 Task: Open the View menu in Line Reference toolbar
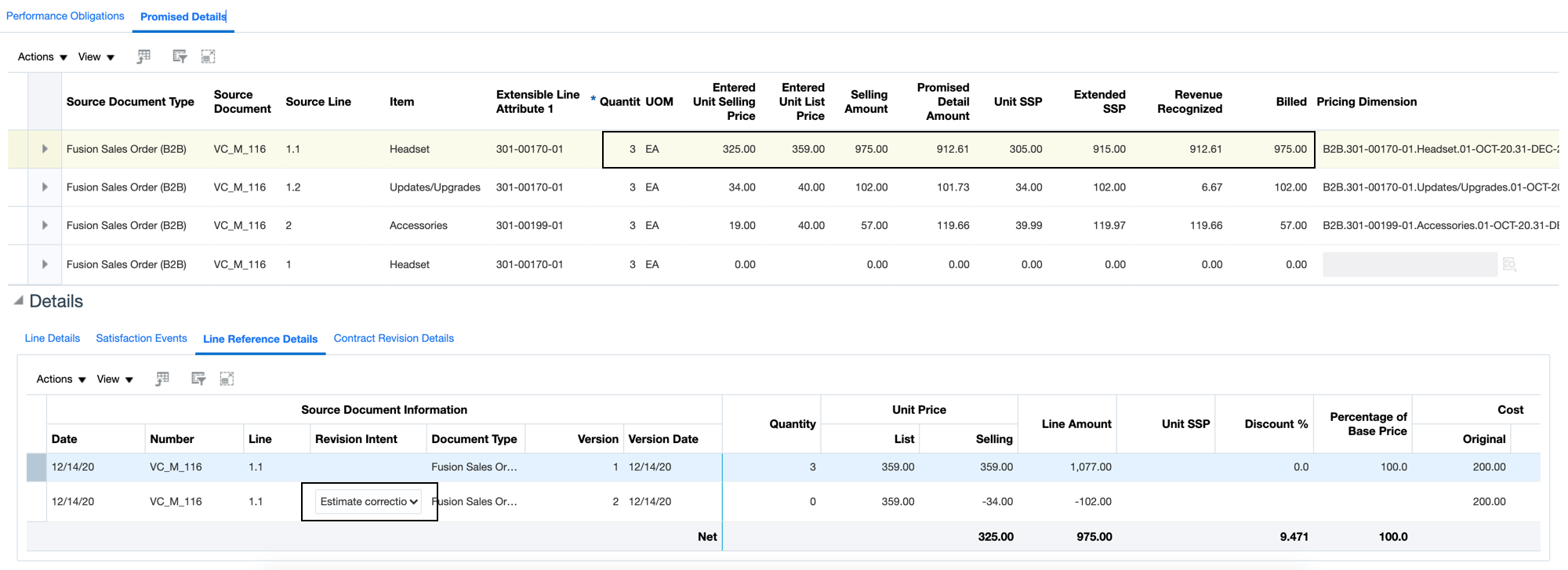114,379
